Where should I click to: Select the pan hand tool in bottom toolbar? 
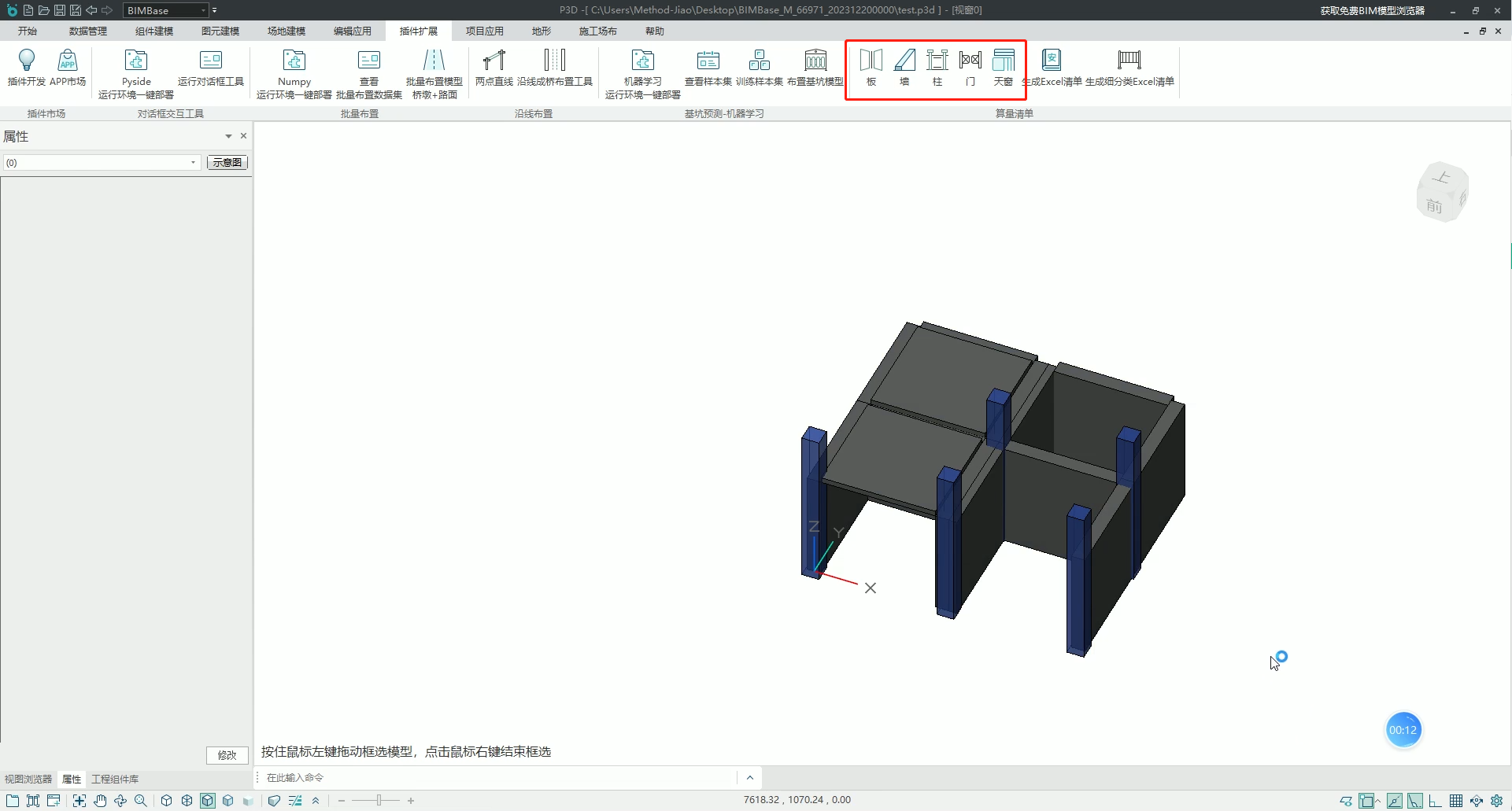[x=100, y=801]
